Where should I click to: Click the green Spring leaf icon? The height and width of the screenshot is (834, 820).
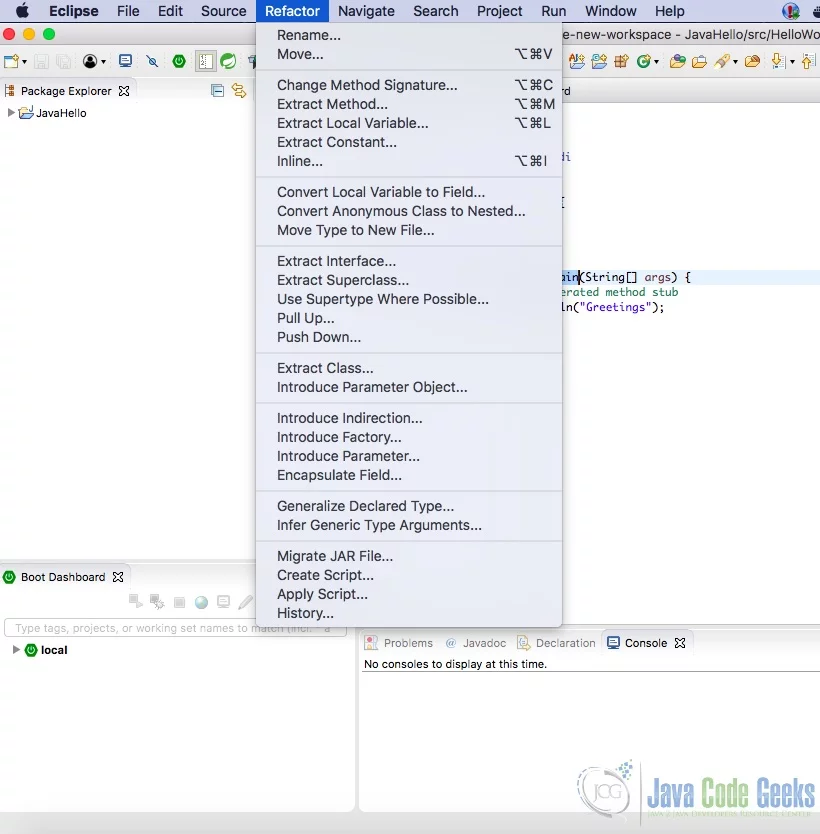[228, 62]
